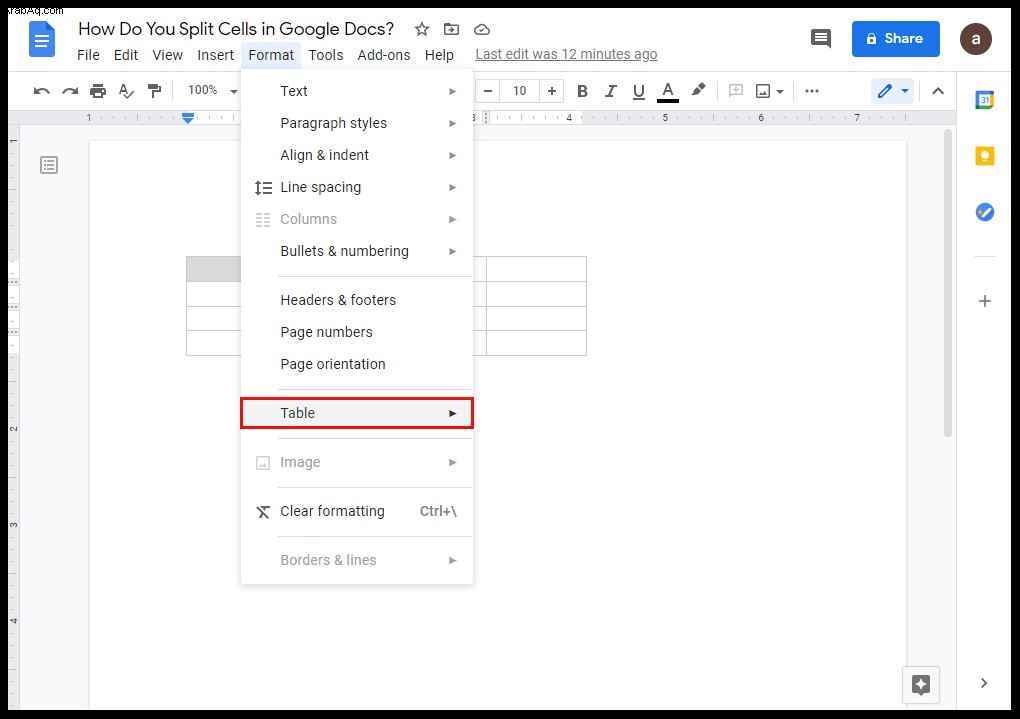Activate the paint format tool

tap(154, 91)
